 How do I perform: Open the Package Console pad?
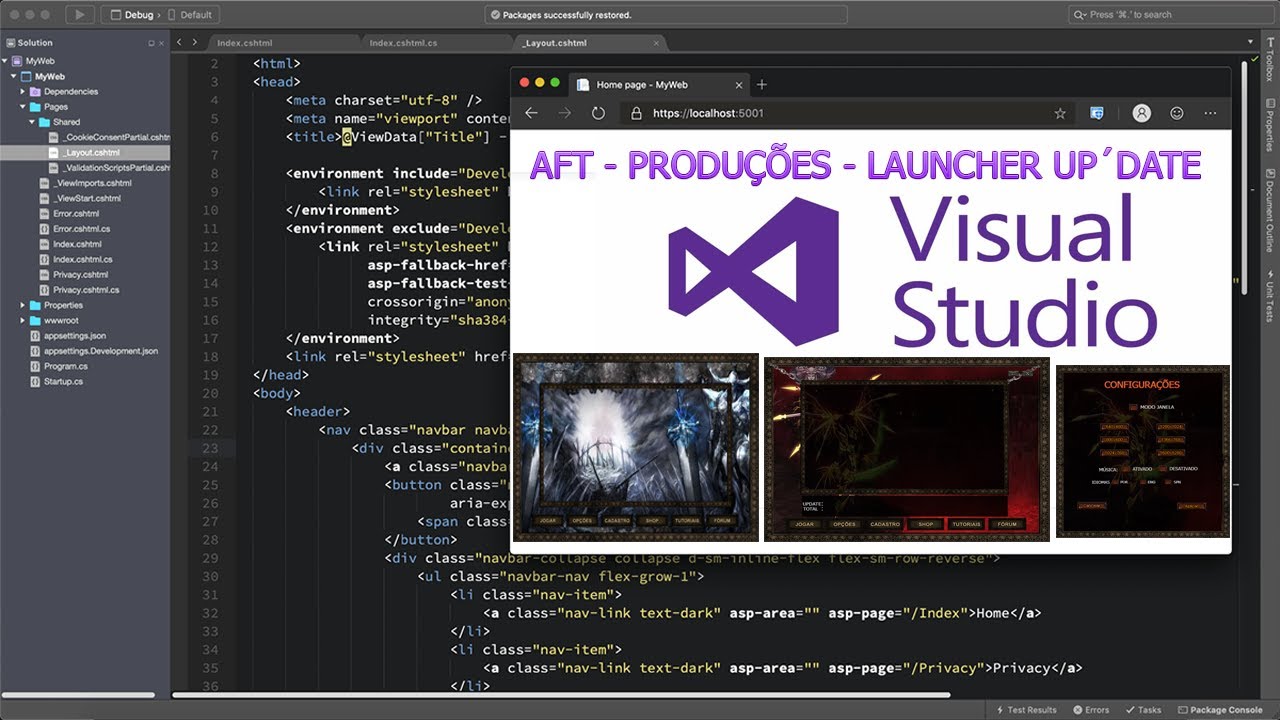pos(1221,710)
